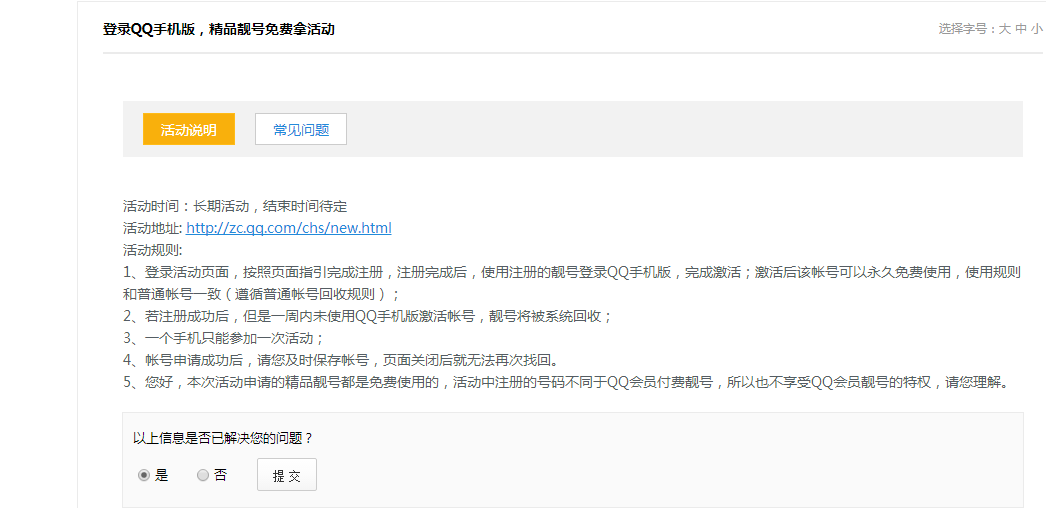Set font size to 大
The image size is (1046, 508).
pos(1005,29)
